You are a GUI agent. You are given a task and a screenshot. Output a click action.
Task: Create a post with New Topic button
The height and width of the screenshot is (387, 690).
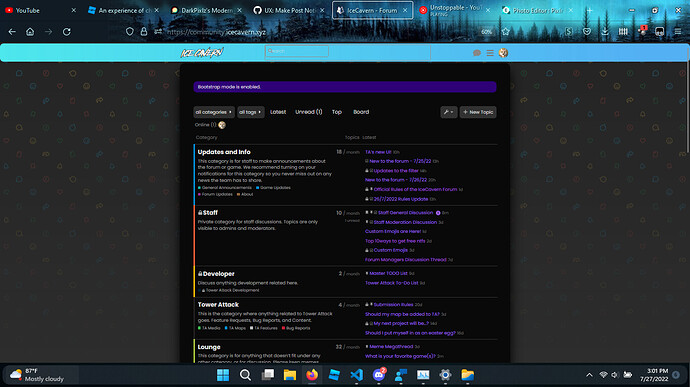(x=478, y=112)
